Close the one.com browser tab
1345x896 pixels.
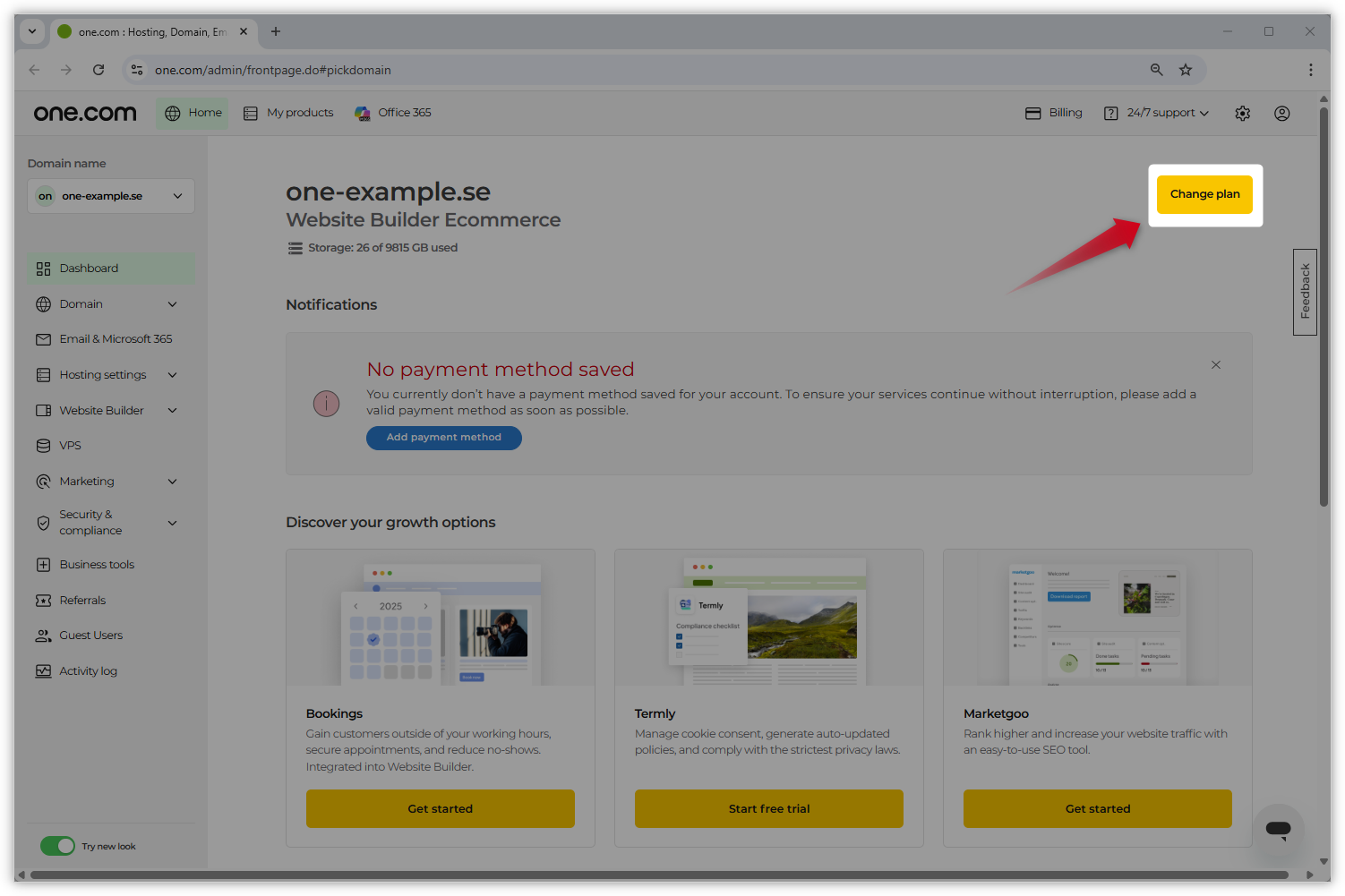pos(244,31)
